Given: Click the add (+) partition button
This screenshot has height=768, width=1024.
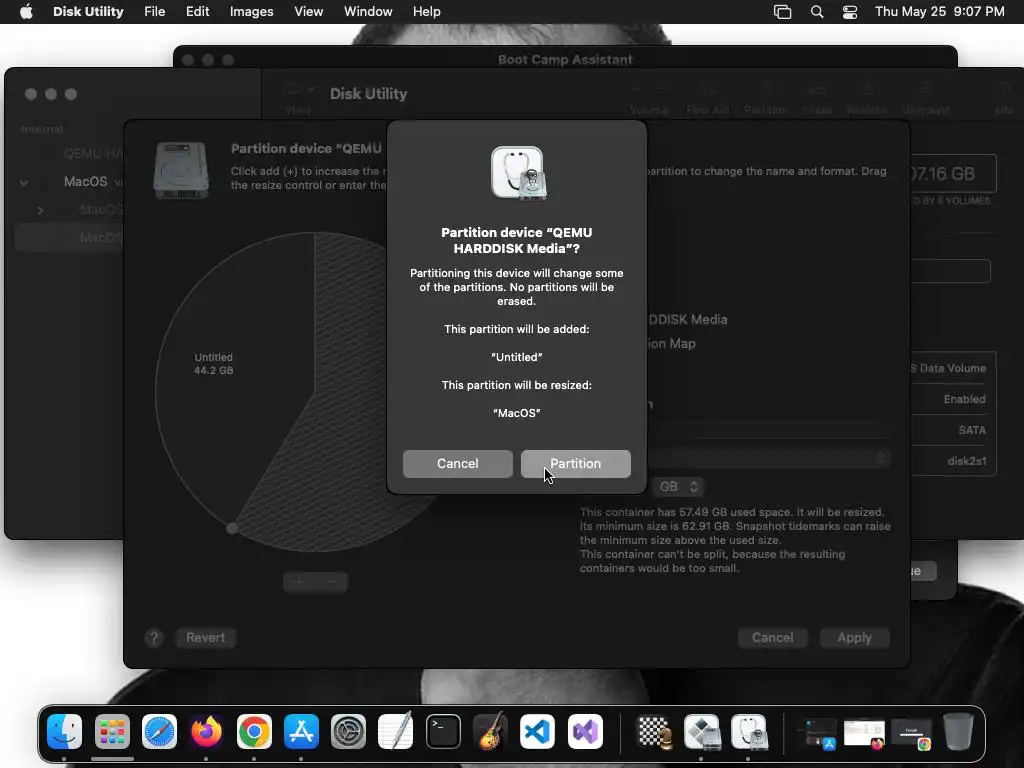Looking at the screenshot, I should click(299, 582).
